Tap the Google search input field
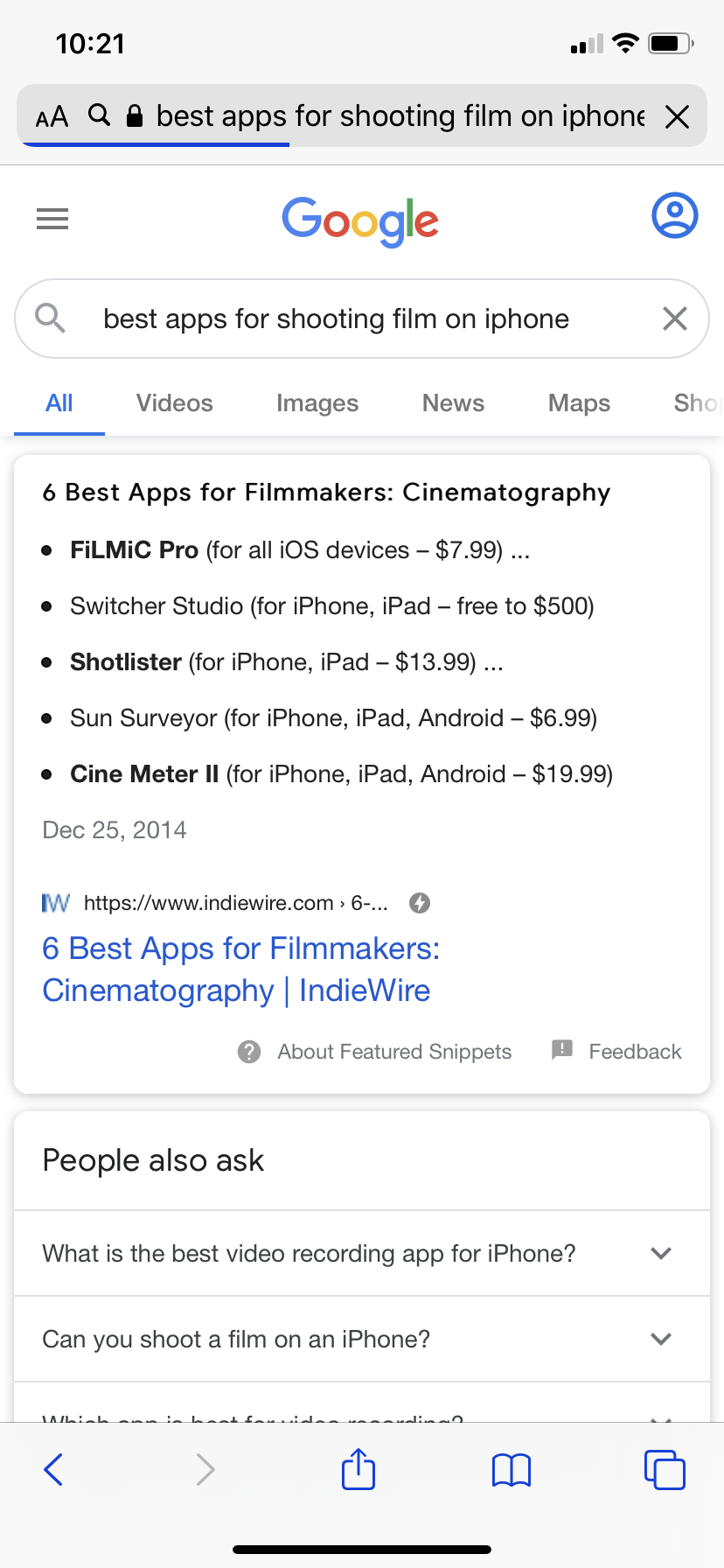 pos(350,318)
